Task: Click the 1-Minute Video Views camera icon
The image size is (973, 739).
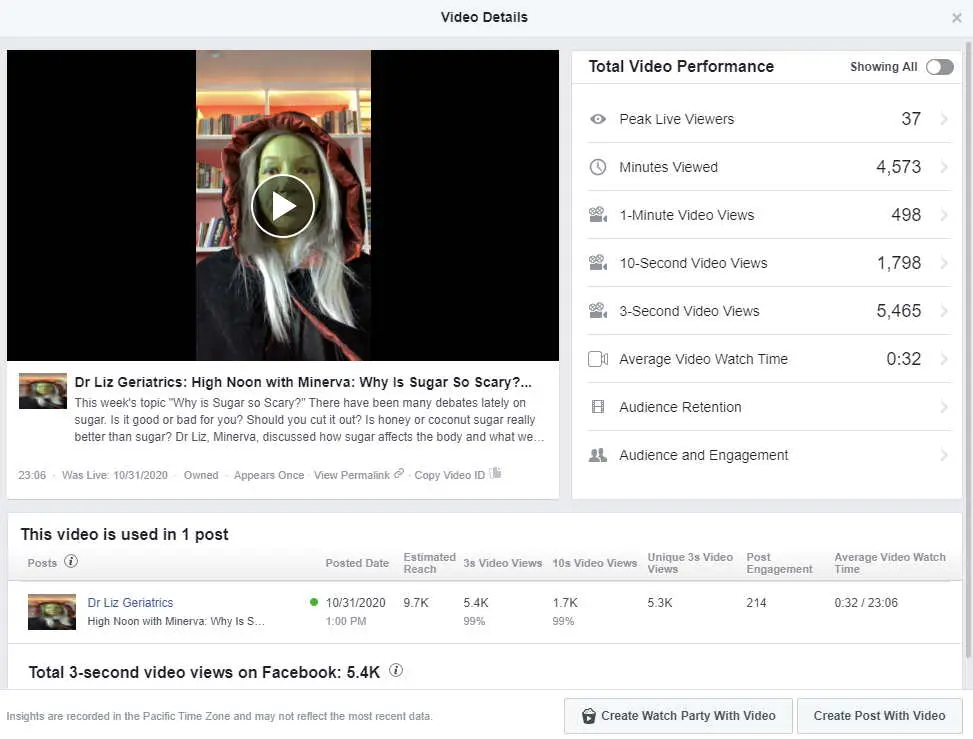Action: click(598, 215)
